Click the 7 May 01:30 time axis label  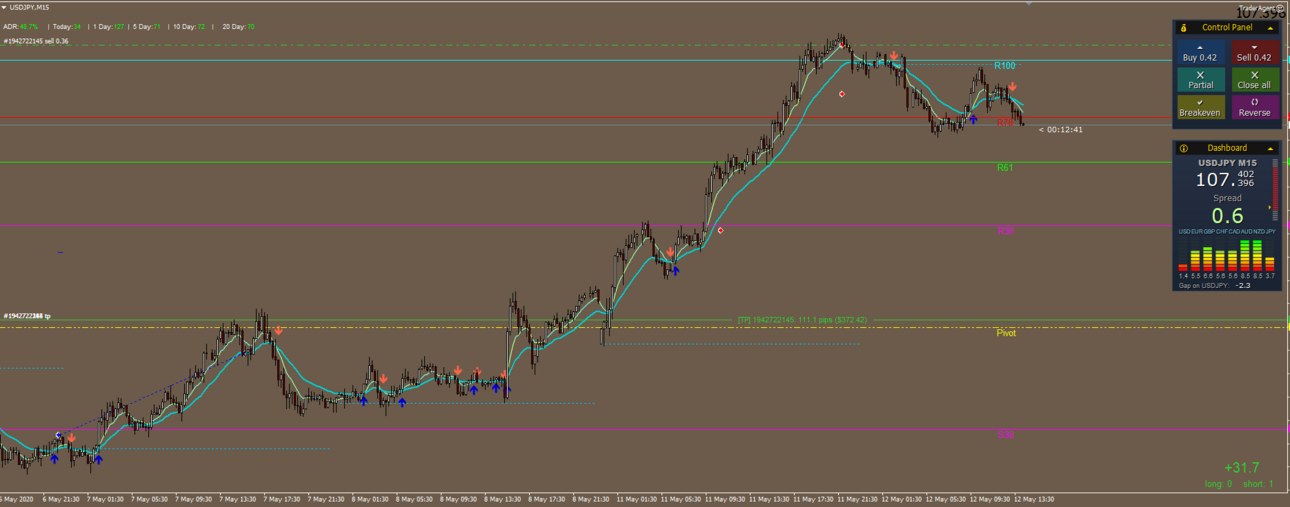coord(103,499)
